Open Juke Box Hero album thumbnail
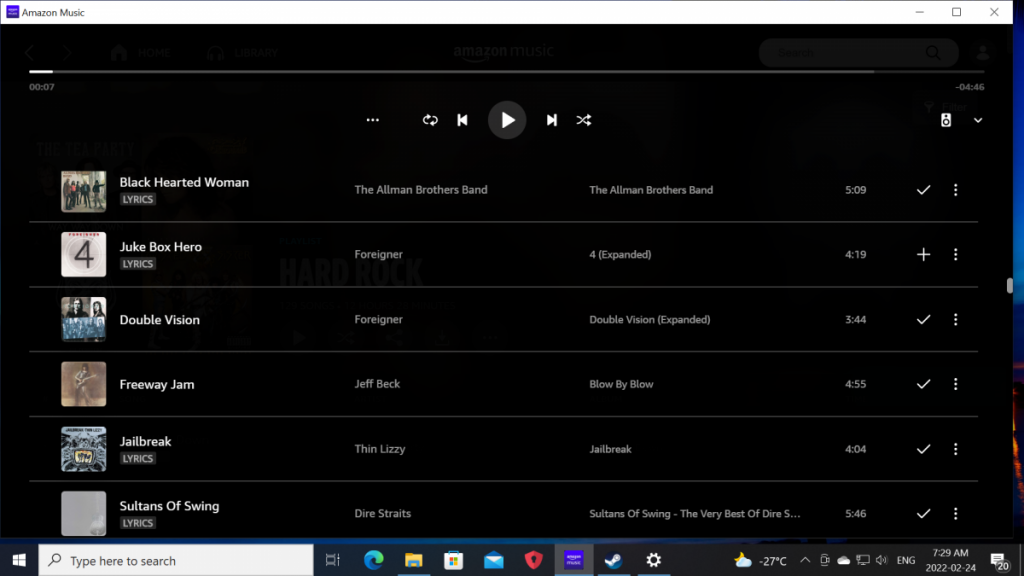The height and width of the screenshot is (576, 1024). (84, 255)
